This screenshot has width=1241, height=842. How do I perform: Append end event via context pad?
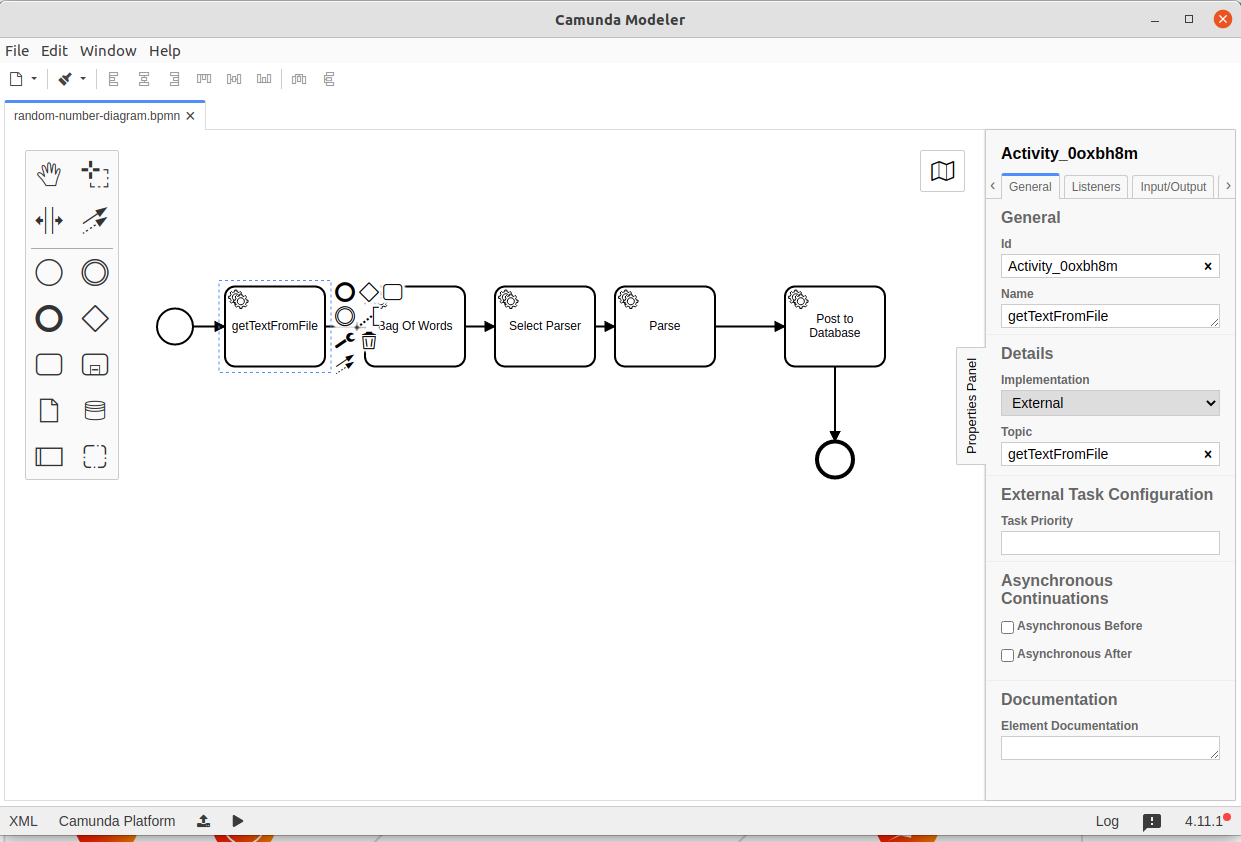pyautogui.click(x=345, y=292)
